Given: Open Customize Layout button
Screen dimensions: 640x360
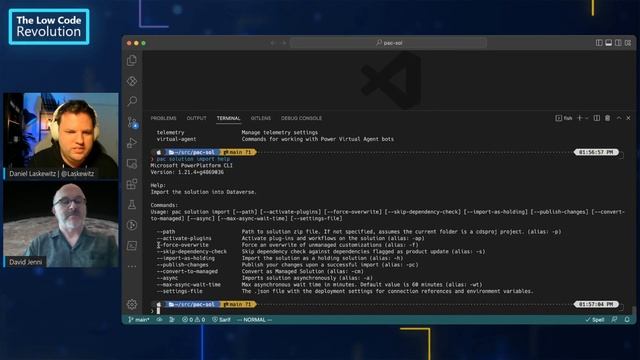Looking at the screenshot, I should point(628,43).
